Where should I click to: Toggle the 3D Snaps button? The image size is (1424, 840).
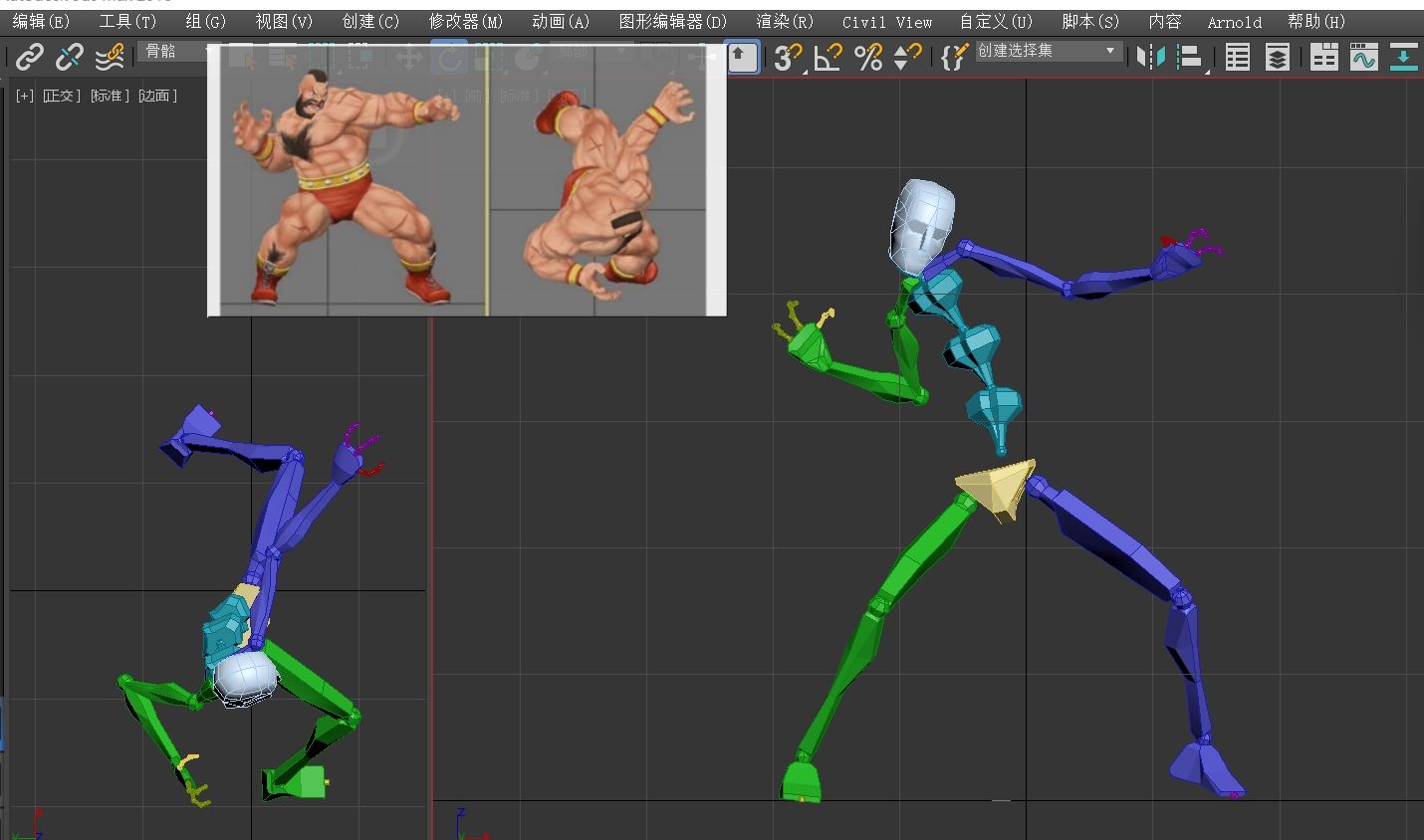pos(788,58)
